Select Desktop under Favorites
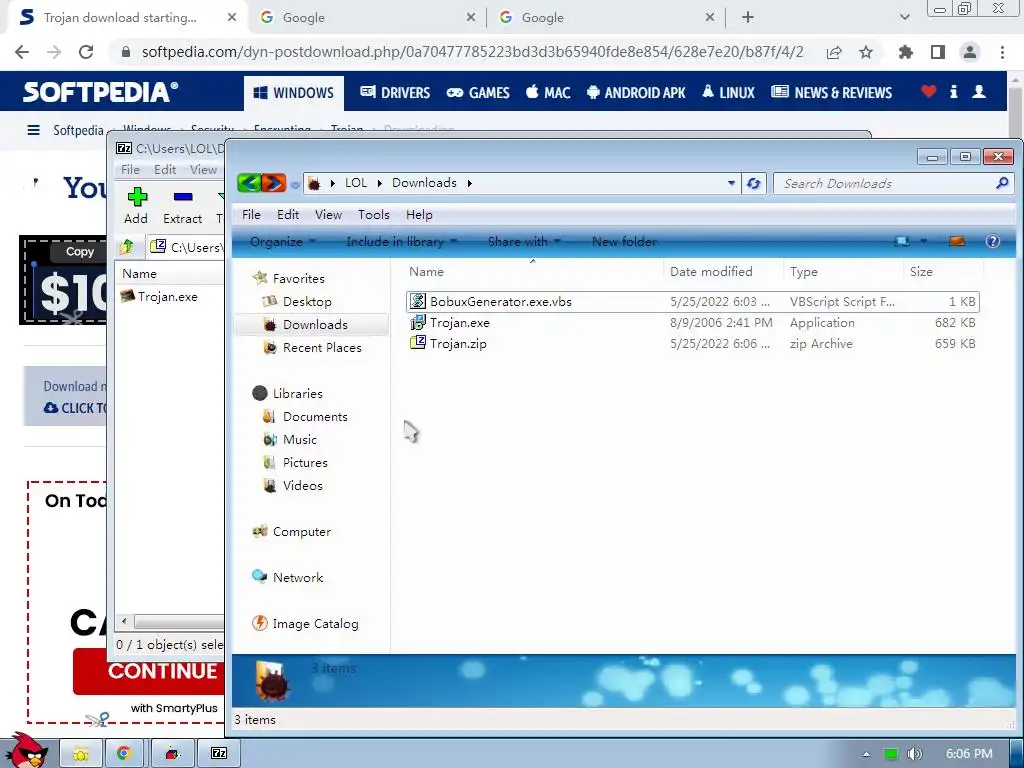 307,301
